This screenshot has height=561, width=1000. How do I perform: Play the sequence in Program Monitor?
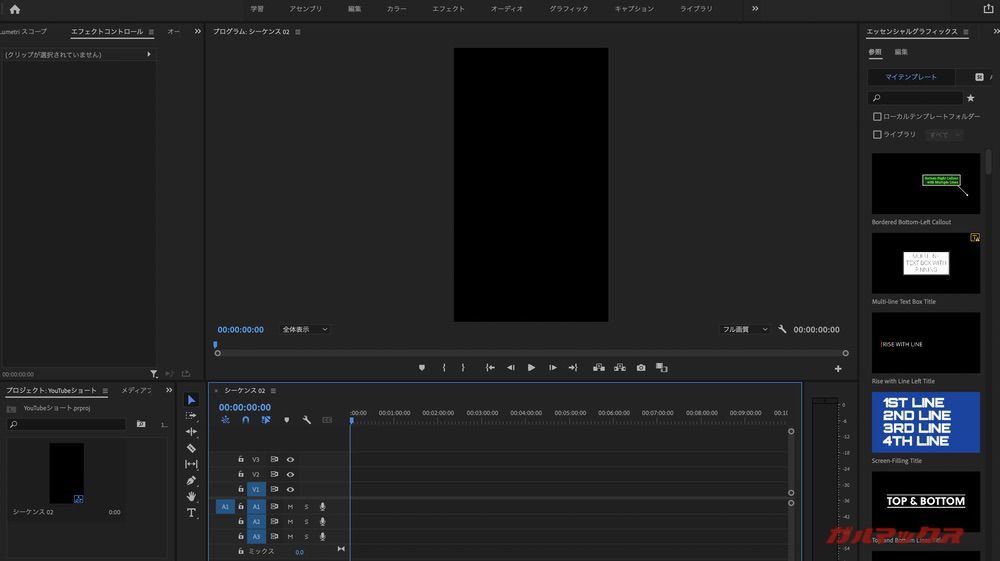[531, 368]
